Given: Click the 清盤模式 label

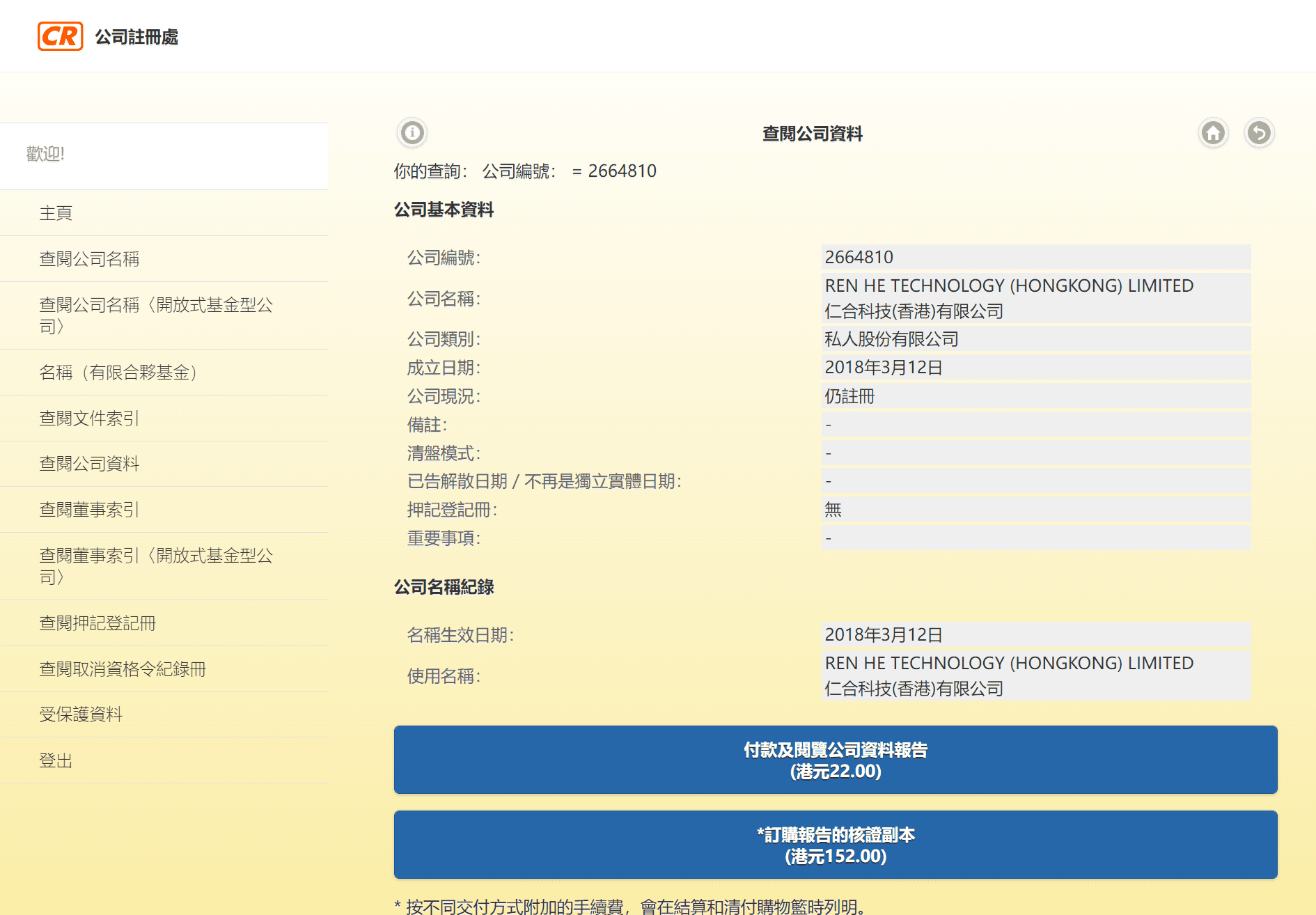Looking at the screenshot, I should 444,453.
